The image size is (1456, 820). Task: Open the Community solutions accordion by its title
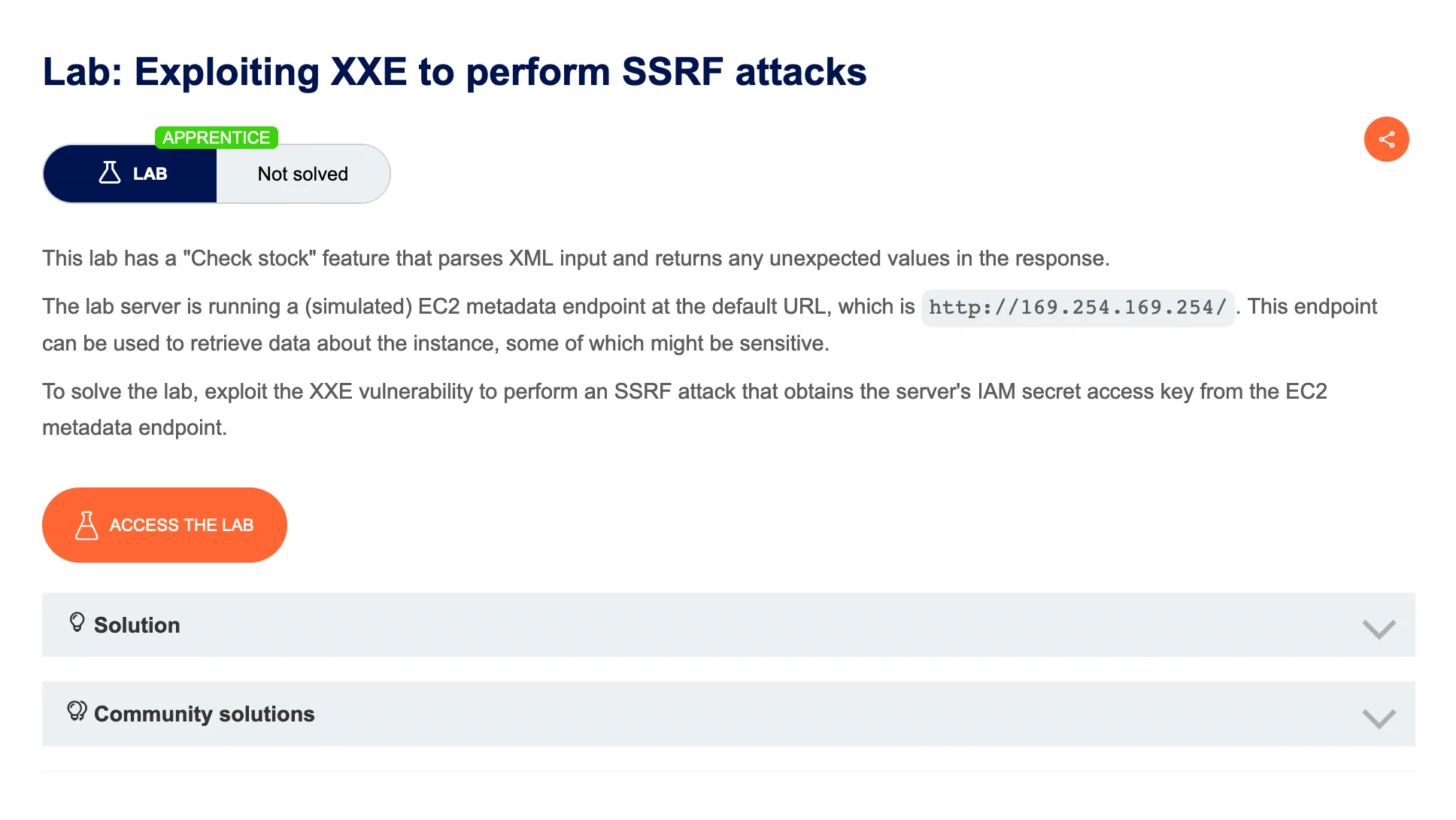pos(204,714)
